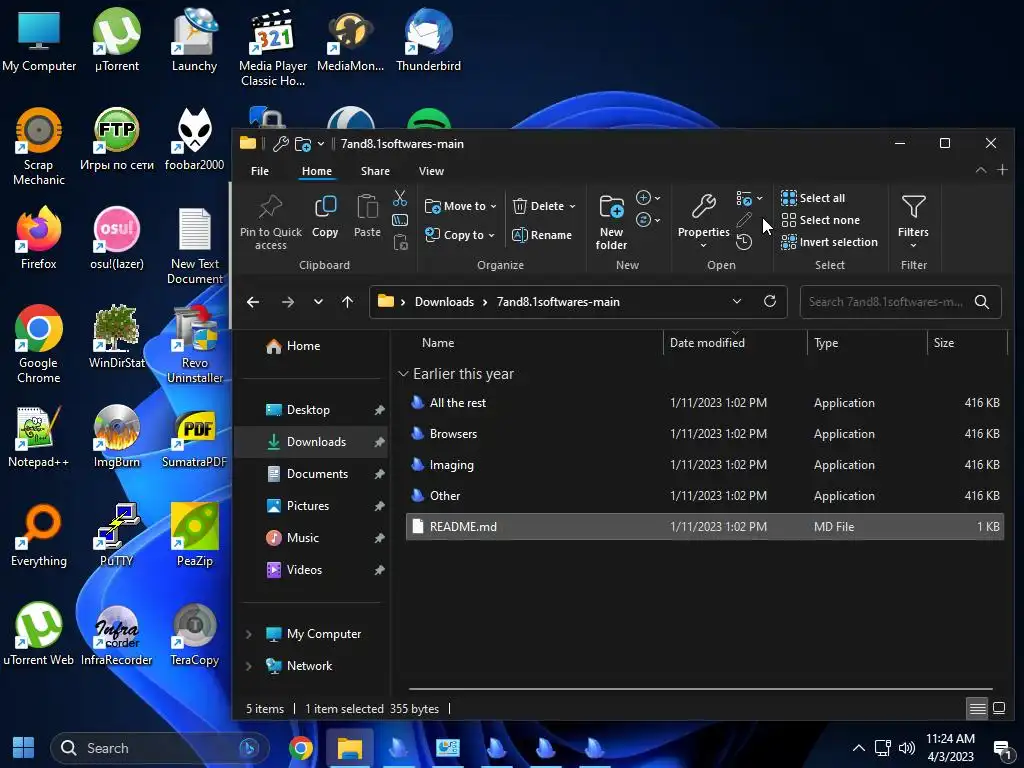
Task: Click the Cut scissors icon in the ribbon
Action: 400,198
